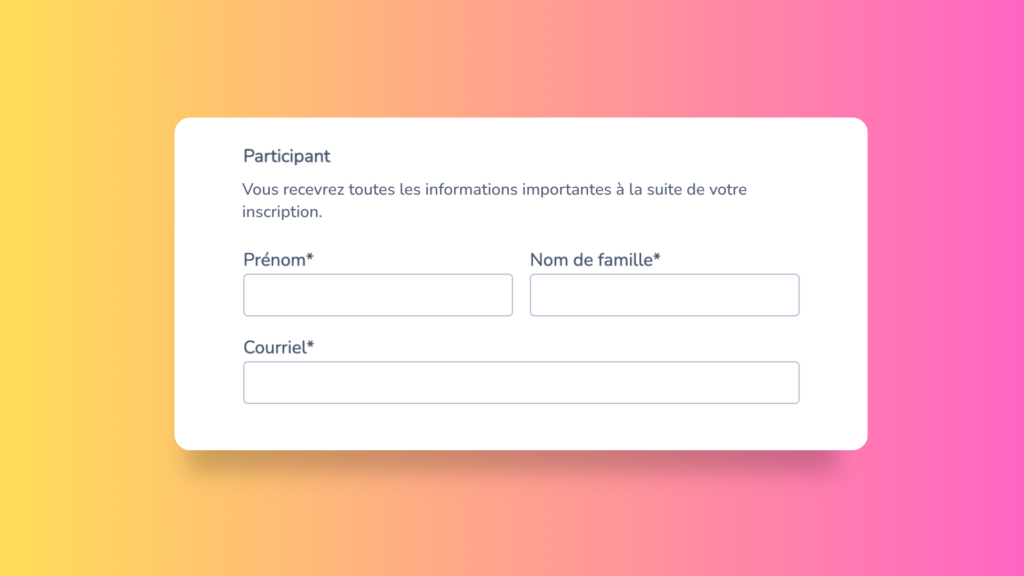Click inside the Nom de famille input field
The image size is (1024, 576).
pyautogui.click(x=664, y=294)
